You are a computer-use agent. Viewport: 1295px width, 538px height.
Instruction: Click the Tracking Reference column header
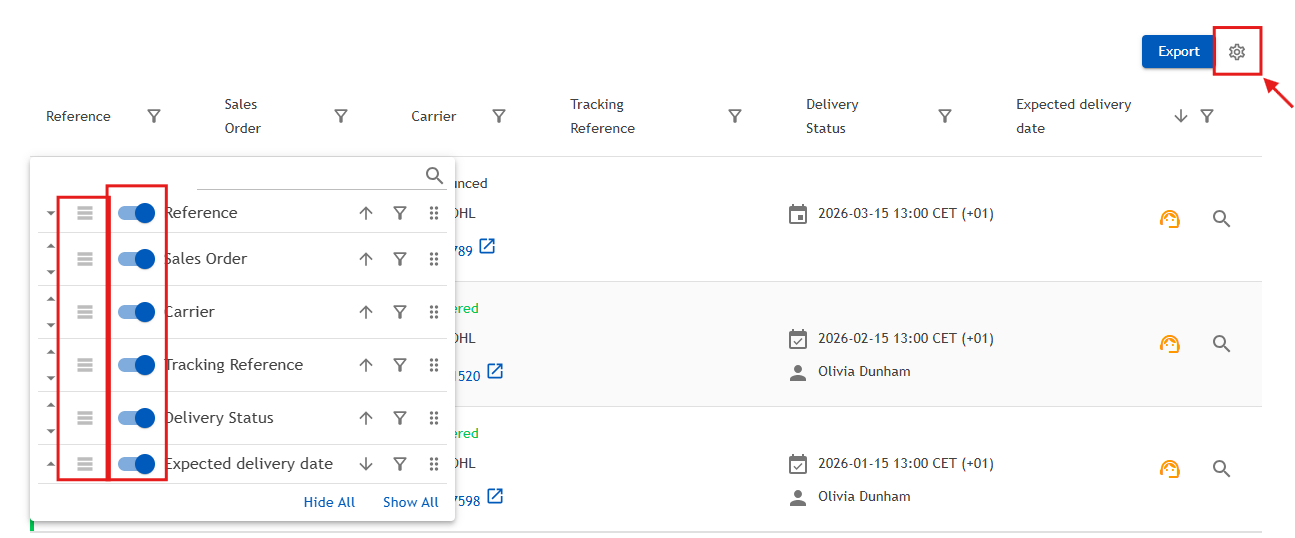coord(602,116)
